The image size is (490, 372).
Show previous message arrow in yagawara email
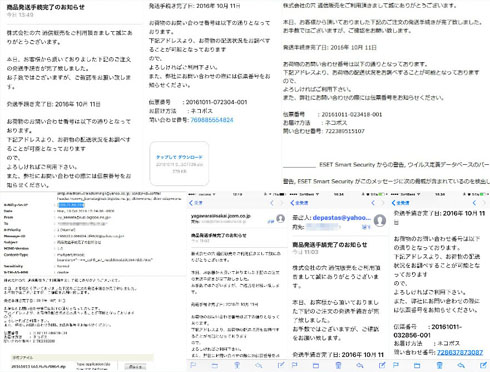(272, 203)
